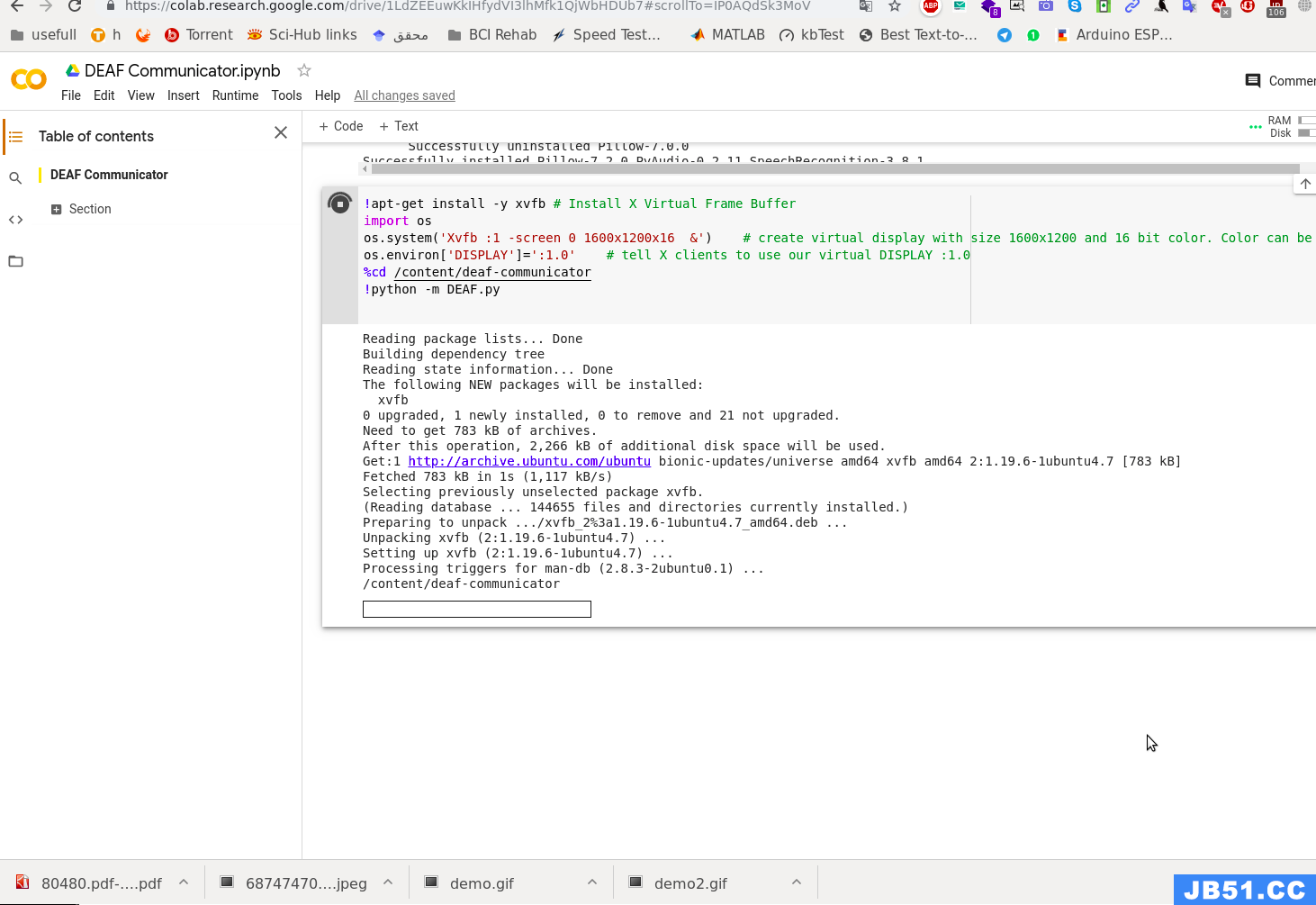Open the Files folder sidebar icon
The image size is (1316, 905).
15,261
